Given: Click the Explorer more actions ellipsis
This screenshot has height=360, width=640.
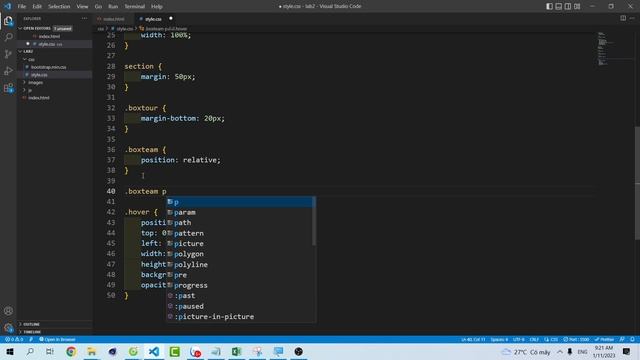Looking at the screenshot, I should (x=84, y=18).
